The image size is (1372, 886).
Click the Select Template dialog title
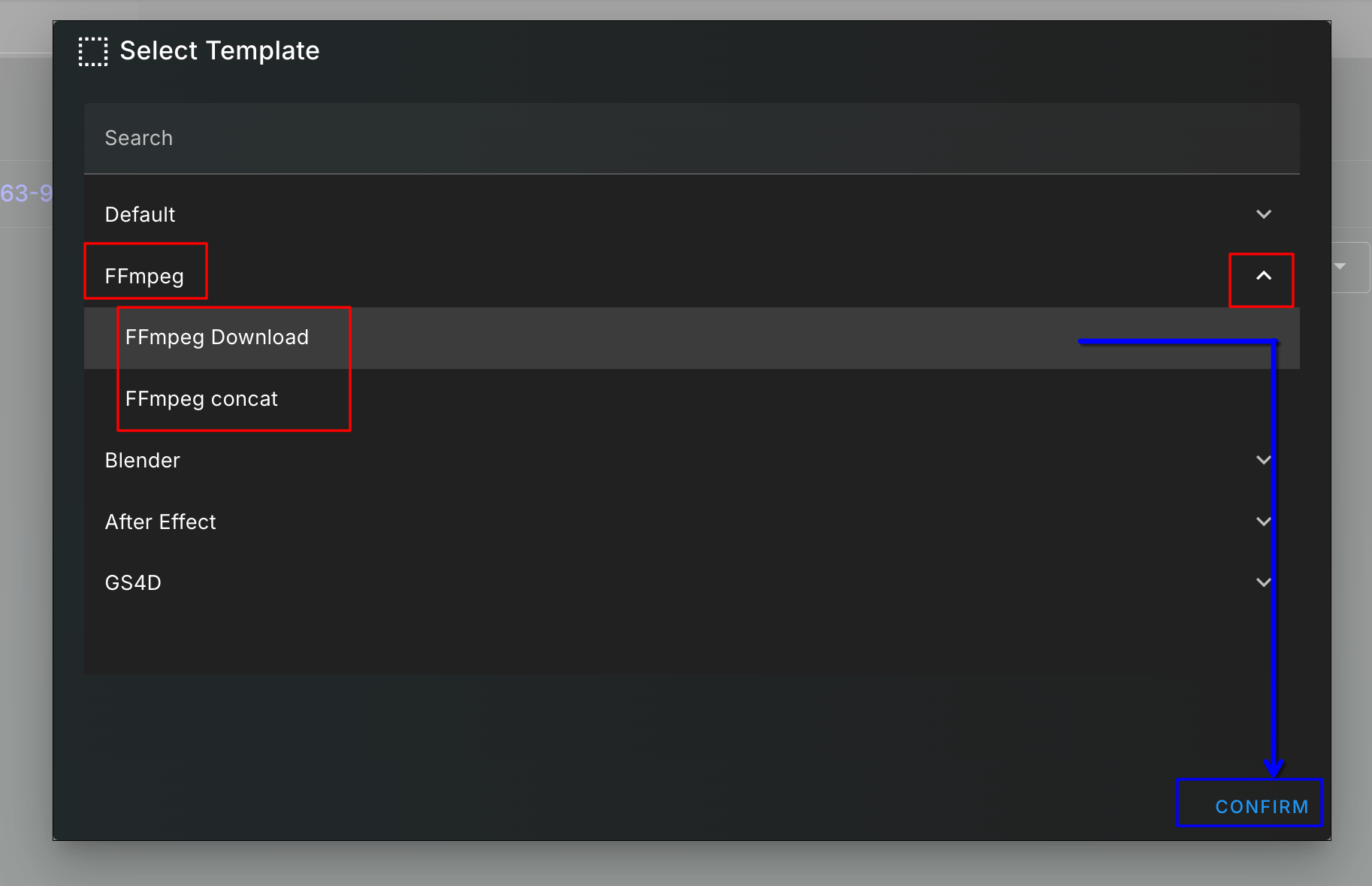(219, 51)
